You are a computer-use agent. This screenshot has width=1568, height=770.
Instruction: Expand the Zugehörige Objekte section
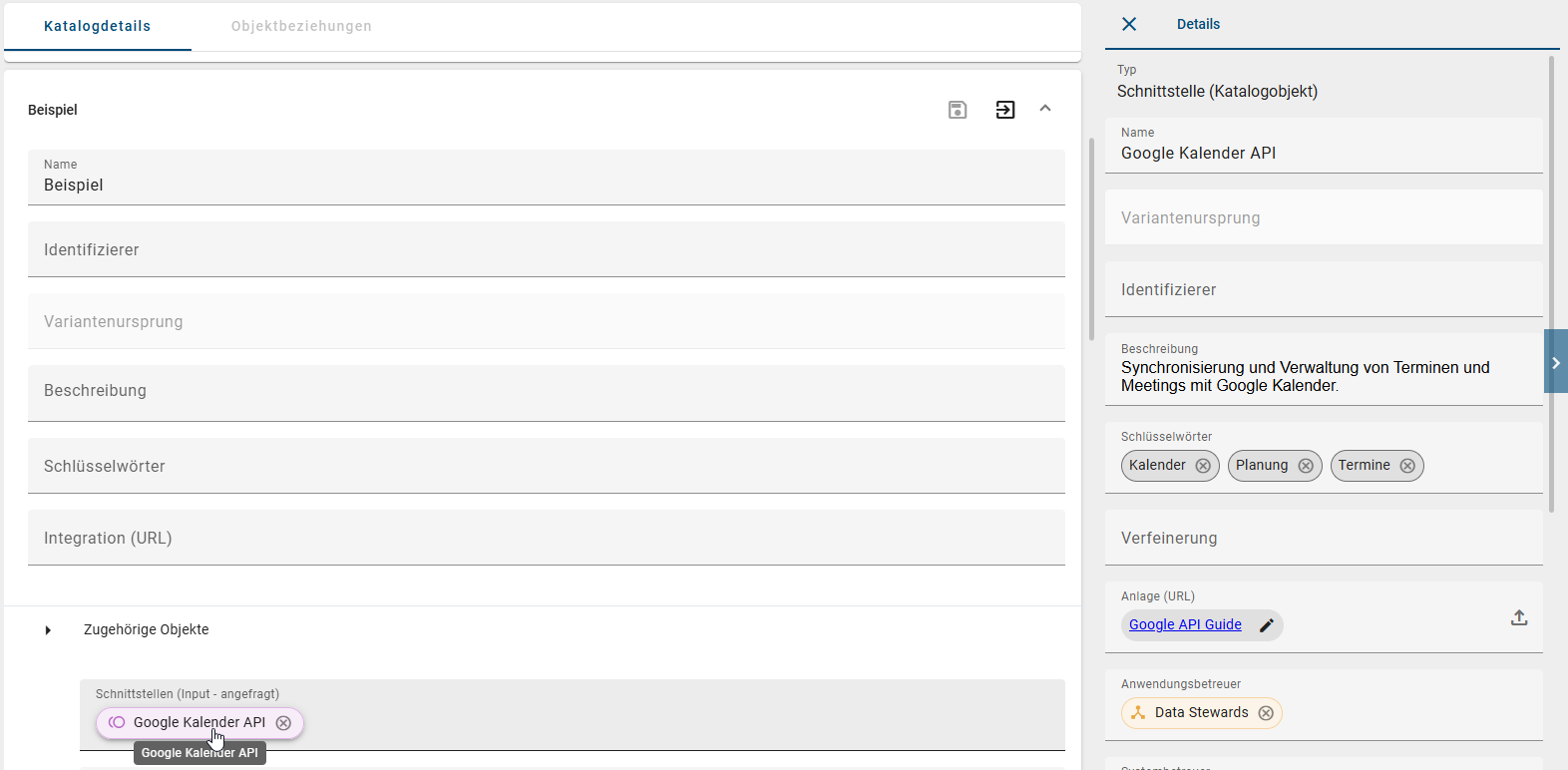pos(48,630)
